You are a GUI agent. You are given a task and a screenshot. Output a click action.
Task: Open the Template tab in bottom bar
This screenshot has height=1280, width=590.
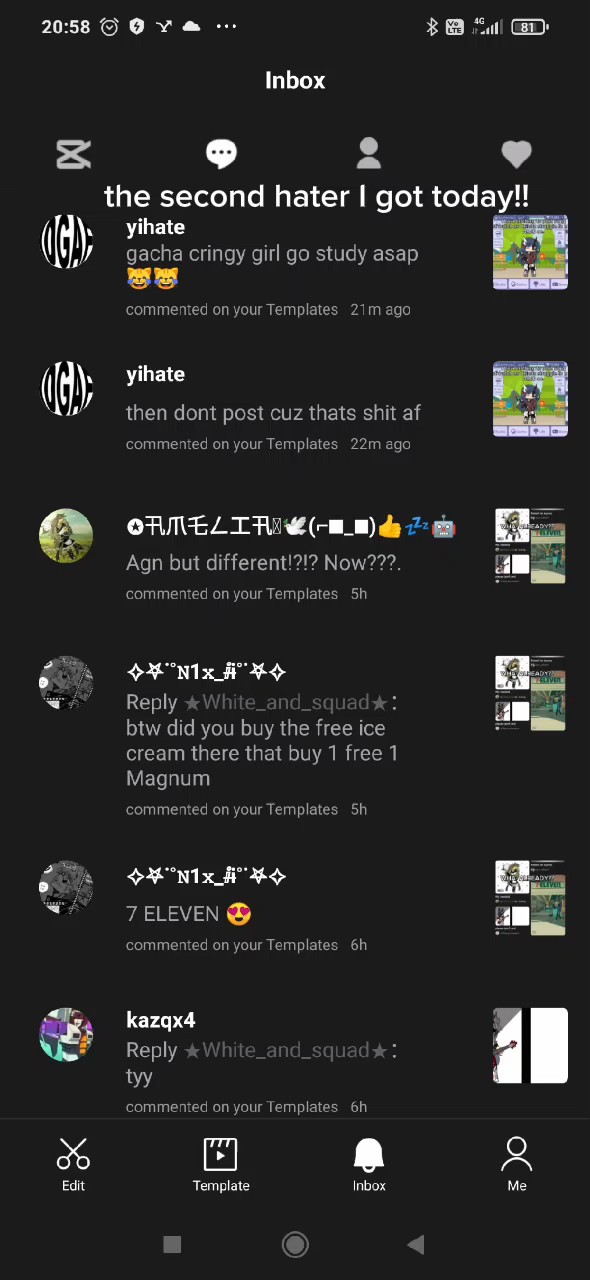click(x=221, y=1165)
